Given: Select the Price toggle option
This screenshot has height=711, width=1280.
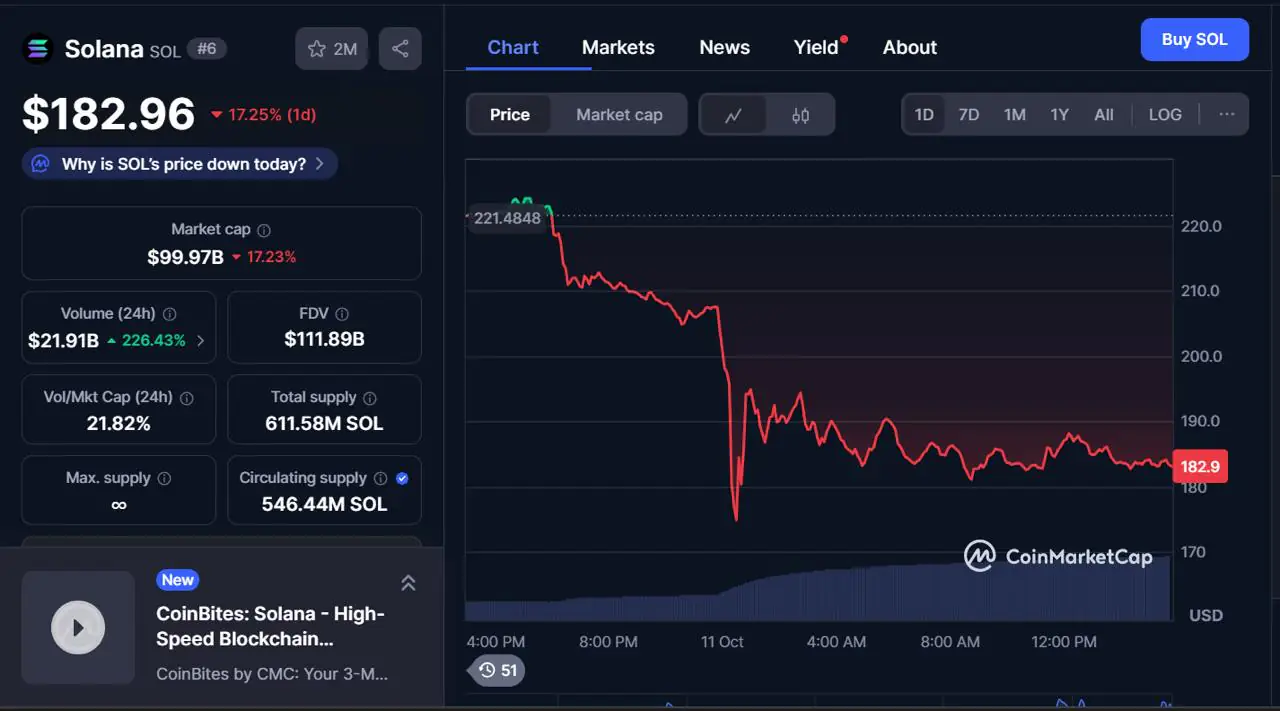Looking at the screenshot, I should pos(510,115).
